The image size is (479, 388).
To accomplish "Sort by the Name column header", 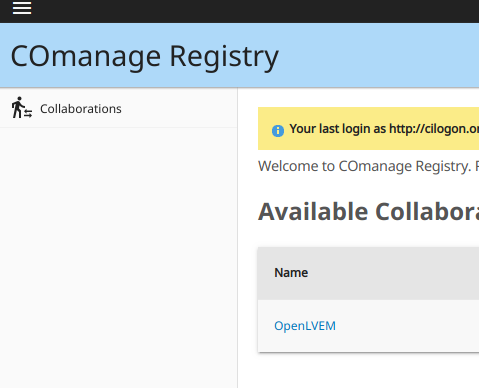I will (x=291, y=273).
